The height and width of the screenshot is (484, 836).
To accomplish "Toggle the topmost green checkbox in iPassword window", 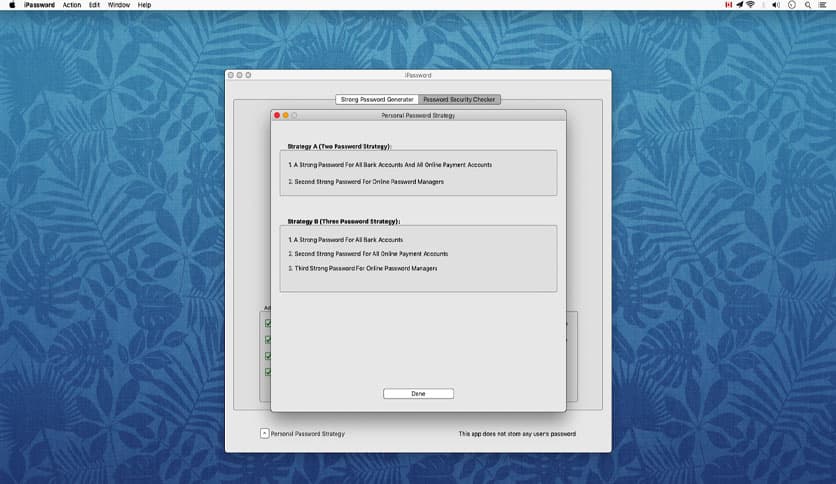I will pos(268,323).
